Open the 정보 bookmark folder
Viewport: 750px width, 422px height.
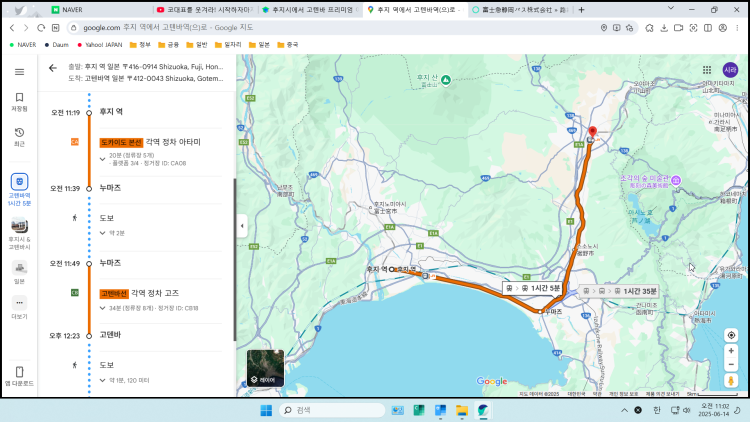point(140,44)
